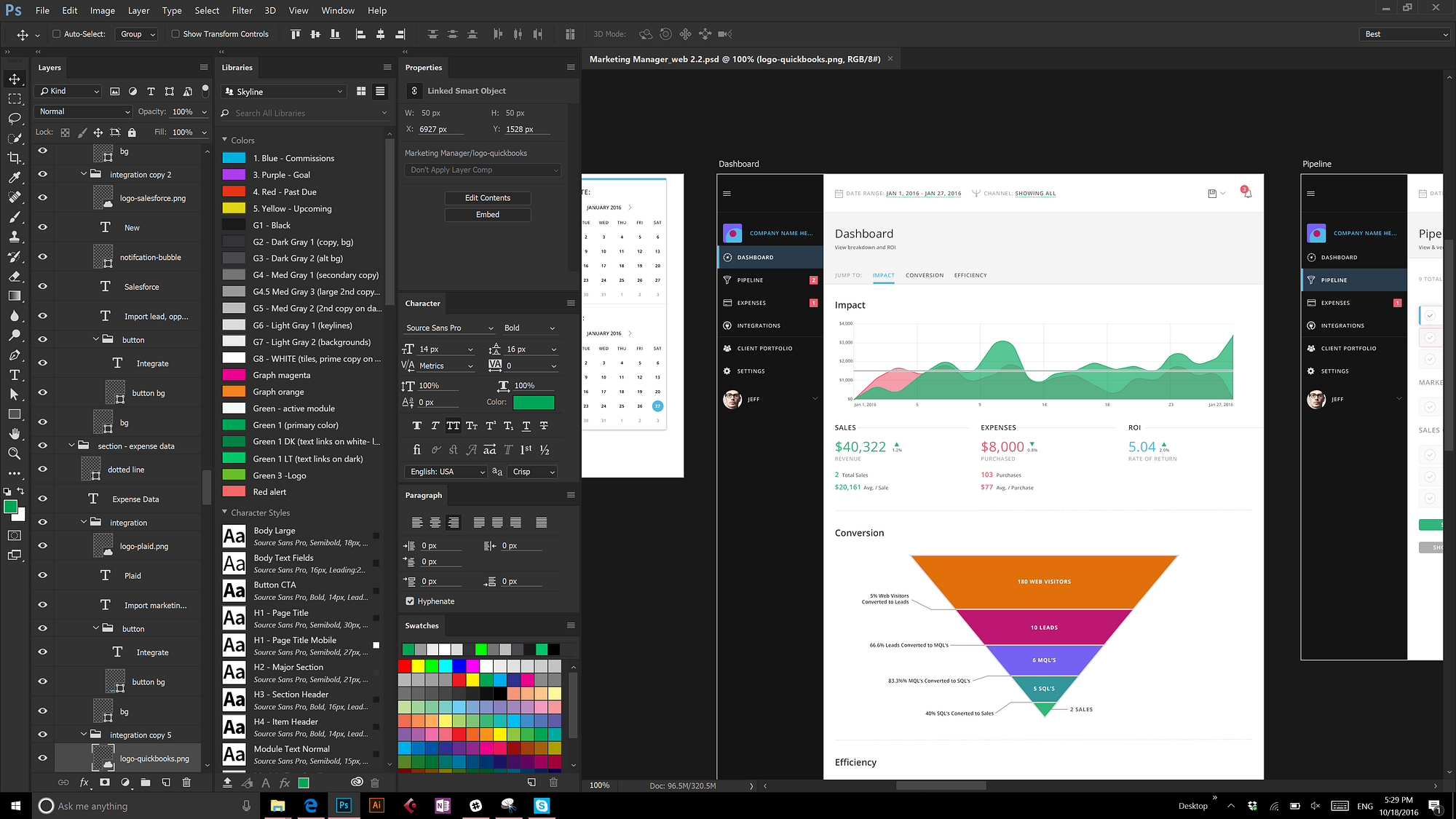The width and height of the screenshot is (1456, 819).
Task: Enable the Auto-Select checkbox
Action: click(x=57, y=34)
